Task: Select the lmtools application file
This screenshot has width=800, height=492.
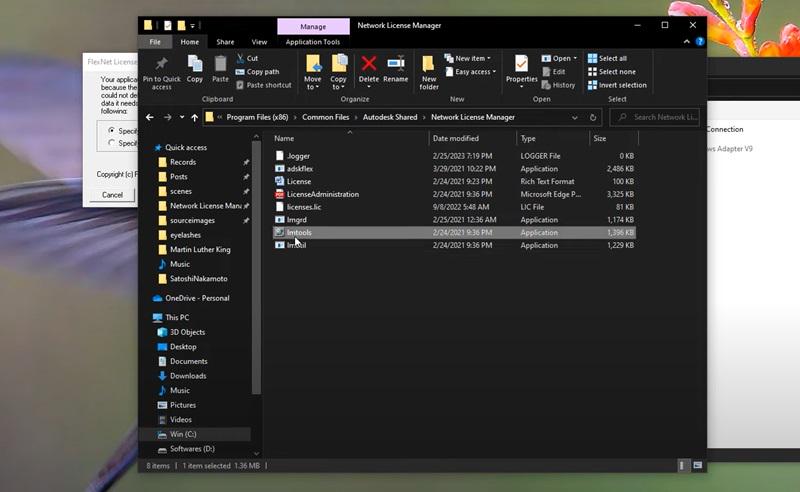Action: click(x=454, y=233)
